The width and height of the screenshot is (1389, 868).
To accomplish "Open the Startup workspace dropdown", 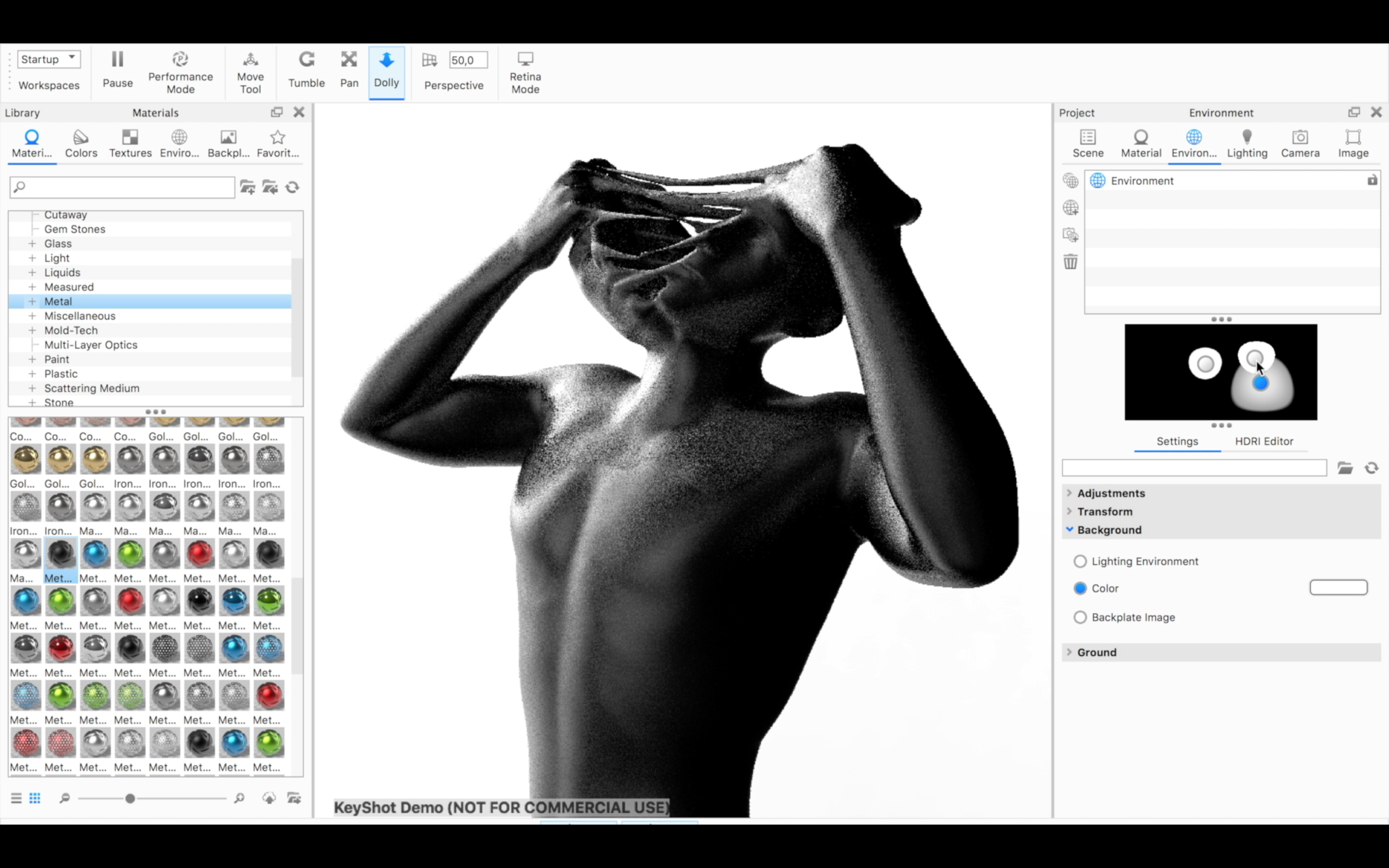I will click(49, 59).
